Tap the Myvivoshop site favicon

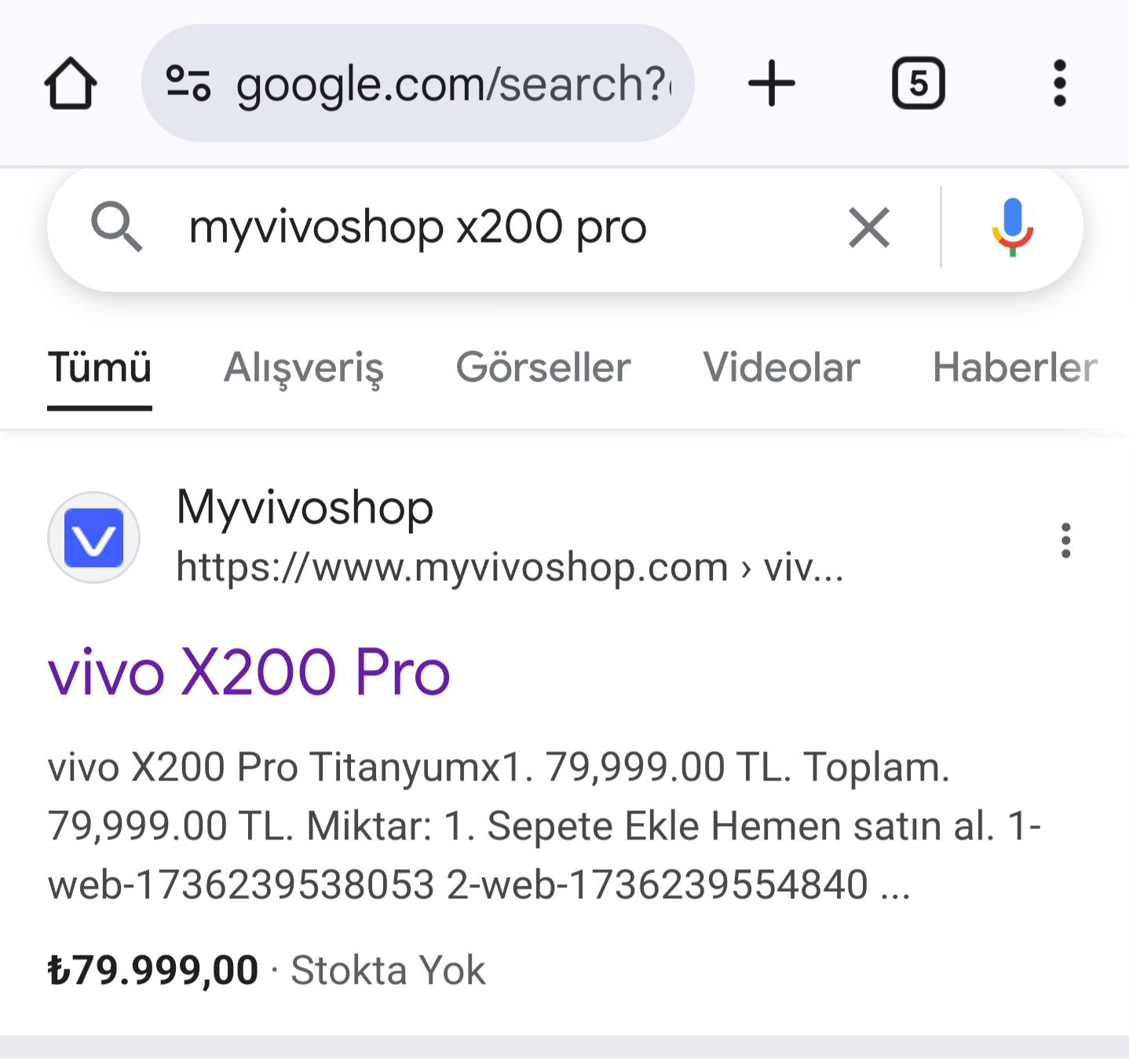[94, 538]
